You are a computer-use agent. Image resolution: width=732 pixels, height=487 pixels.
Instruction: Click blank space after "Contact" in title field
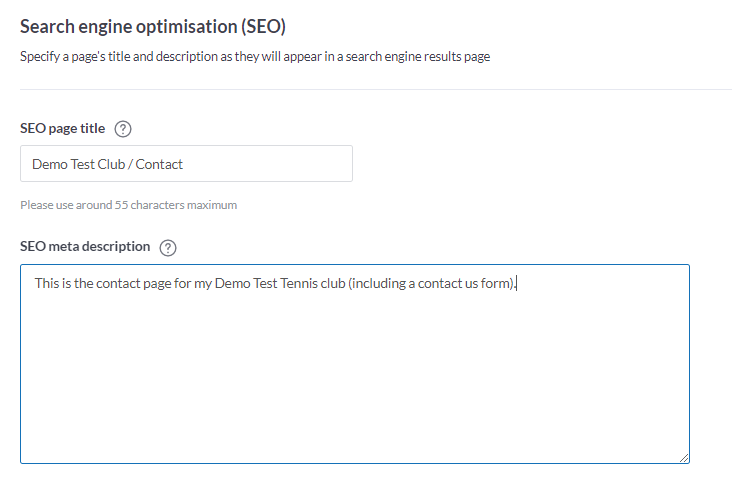pyautogui.click(x=266, y=164)
